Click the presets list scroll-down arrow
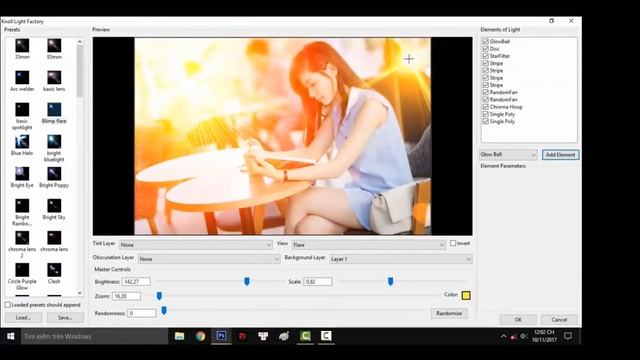This screenshot has height=360, width=640. (x=80, y=293)
